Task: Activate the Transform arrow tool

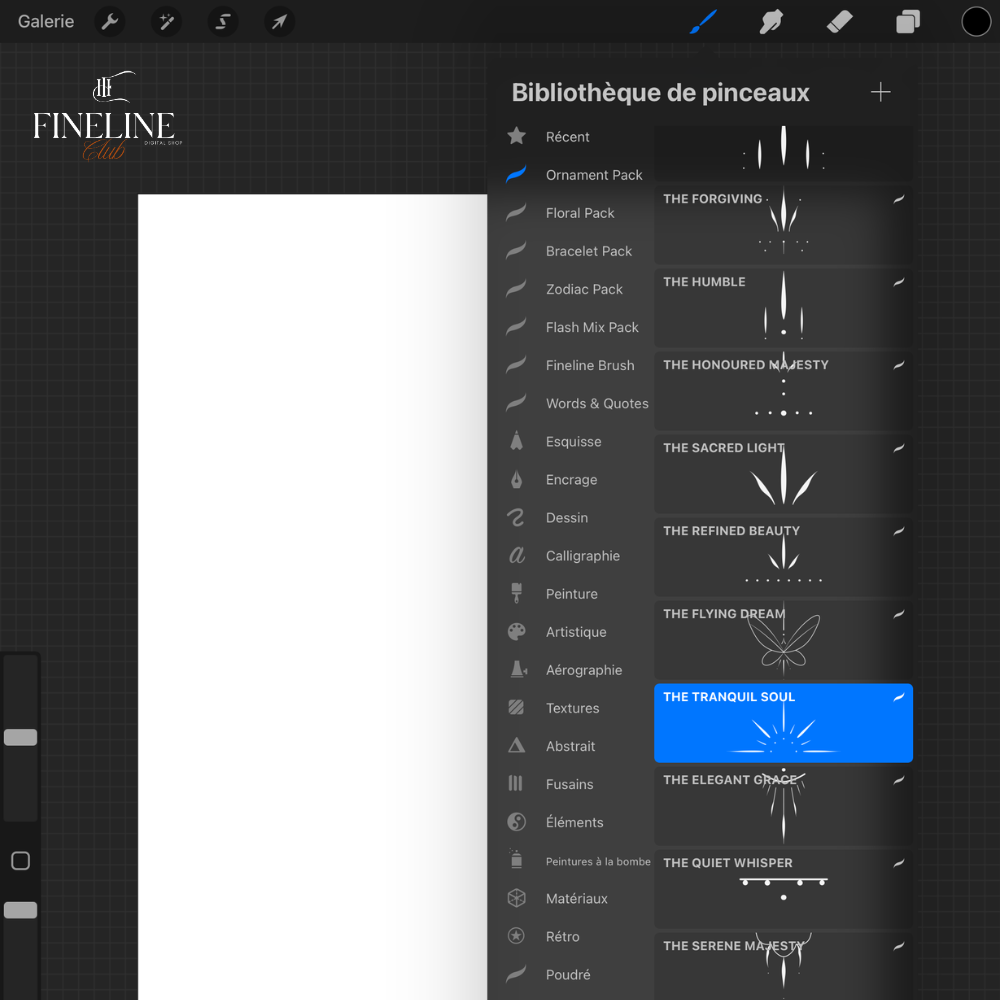Action: click(280, 22)
